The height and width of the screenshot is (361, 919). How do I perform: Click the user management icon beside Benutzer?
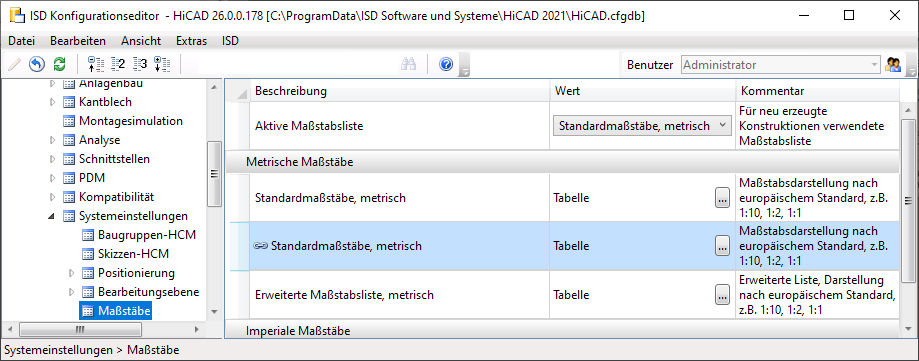(x=893, y=64)
